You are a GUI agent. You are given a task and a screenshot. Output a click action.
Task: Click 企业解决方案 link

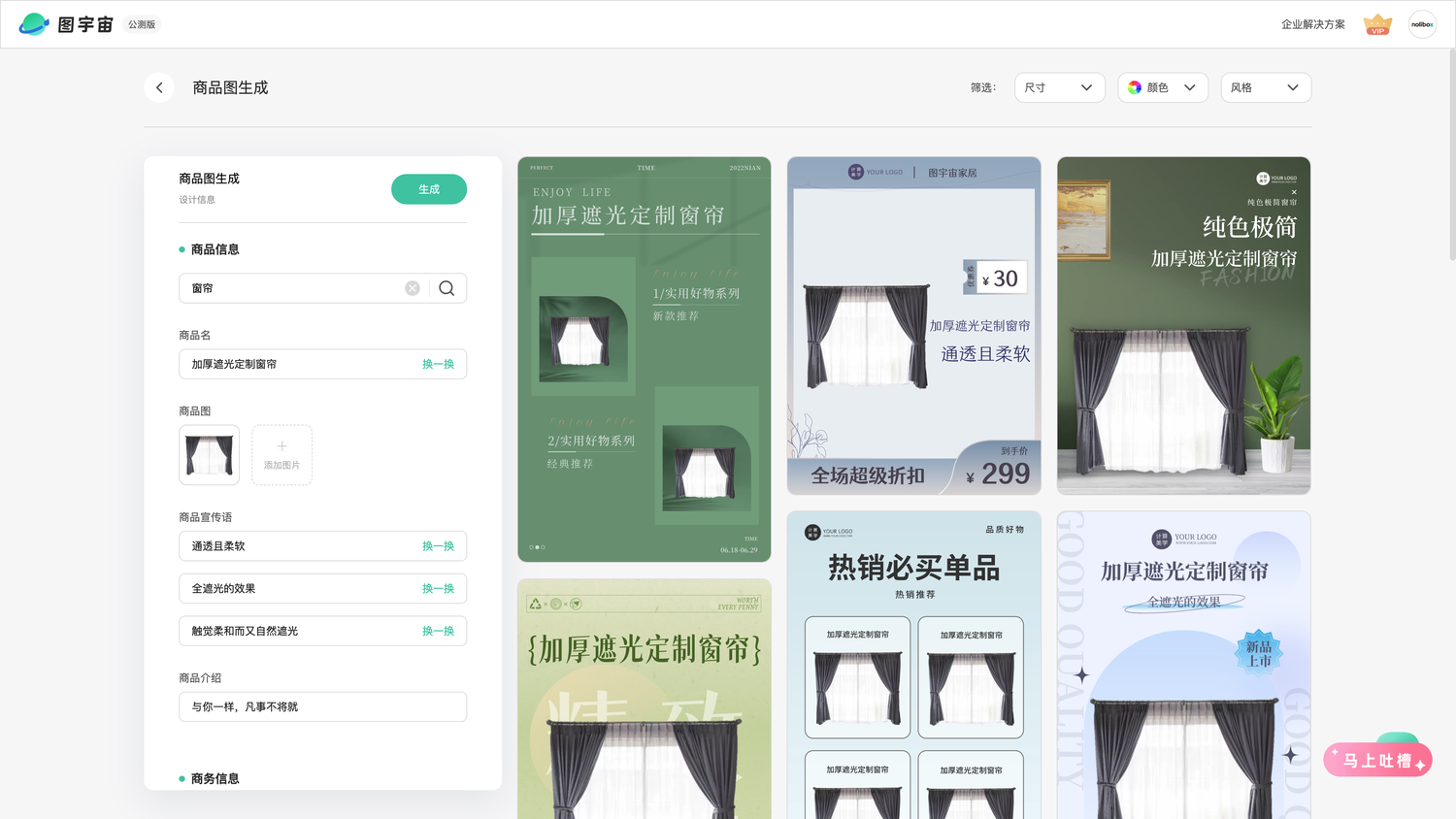(1312, 24)
